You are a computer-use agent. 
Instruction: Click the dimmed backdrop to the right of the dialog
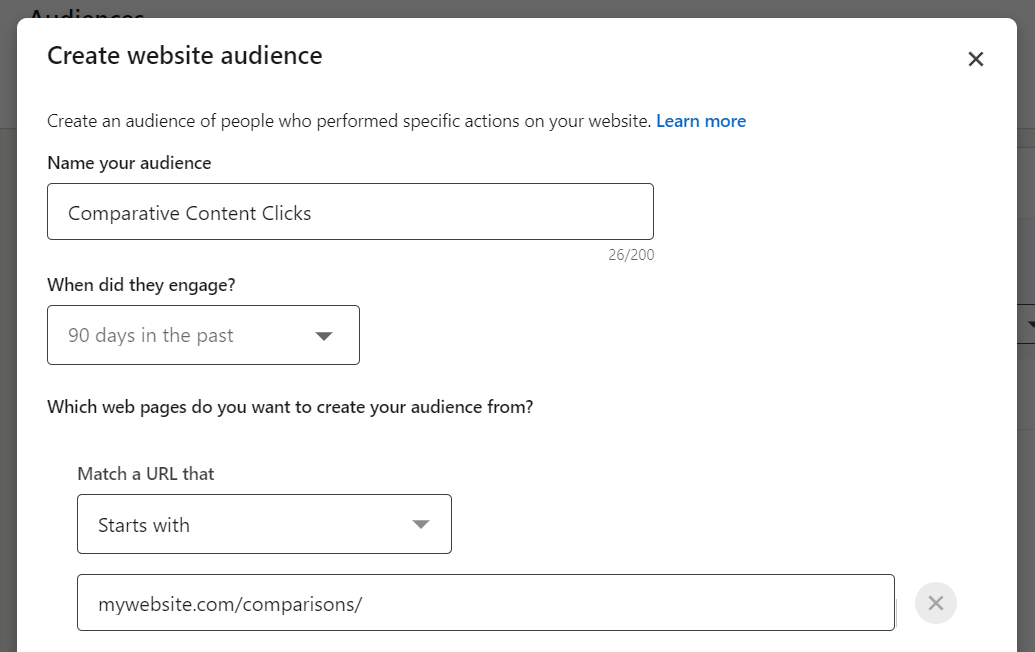point(1026,462)
